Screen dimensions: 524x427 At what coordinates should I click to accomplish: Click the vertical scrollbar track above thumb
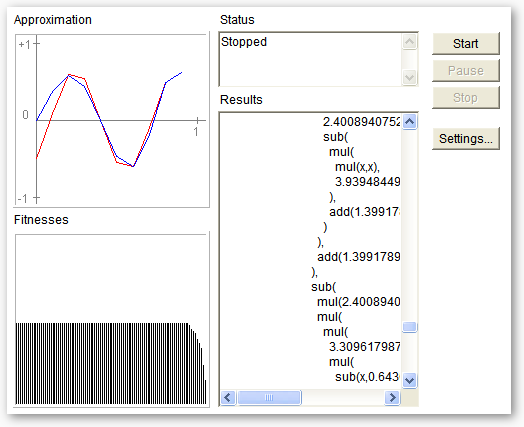(409, 226)
